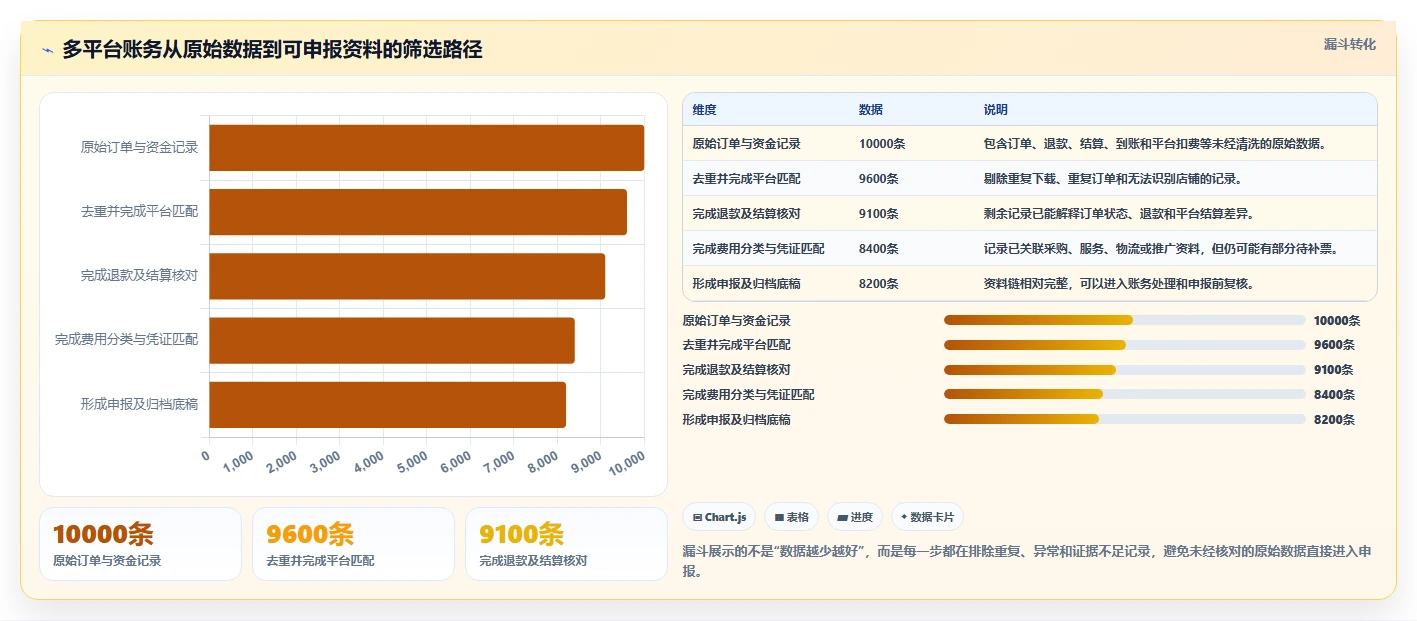Click the 完成退款及结算核对 bar in the chart
1417x621 pixels.
407,276
